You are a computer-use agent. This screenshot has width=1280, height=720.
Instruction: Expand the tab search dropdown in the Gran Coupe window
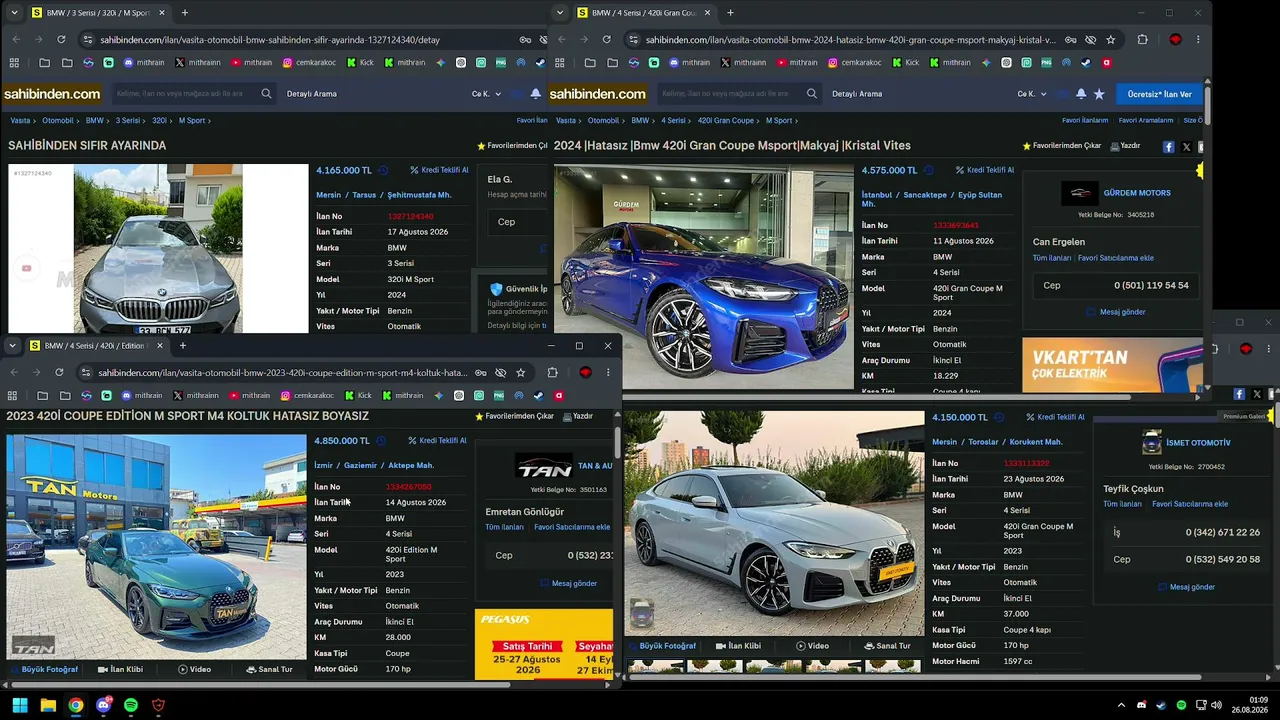559,13
